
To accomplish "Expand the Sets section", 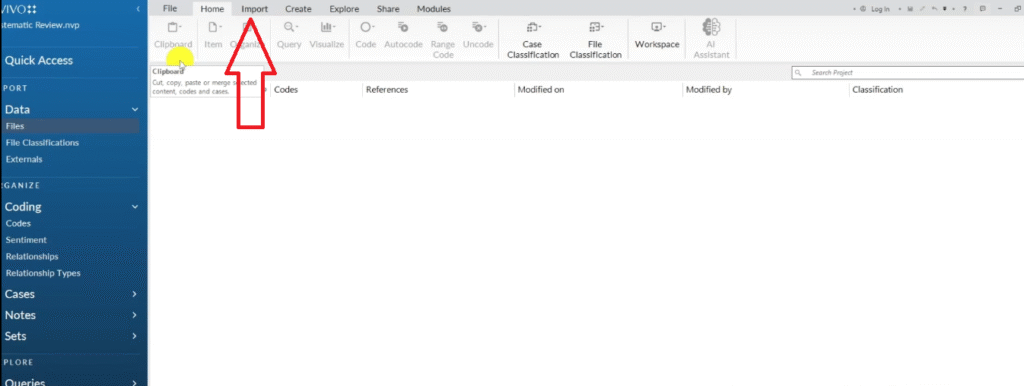I will click(x=70, y=336).
